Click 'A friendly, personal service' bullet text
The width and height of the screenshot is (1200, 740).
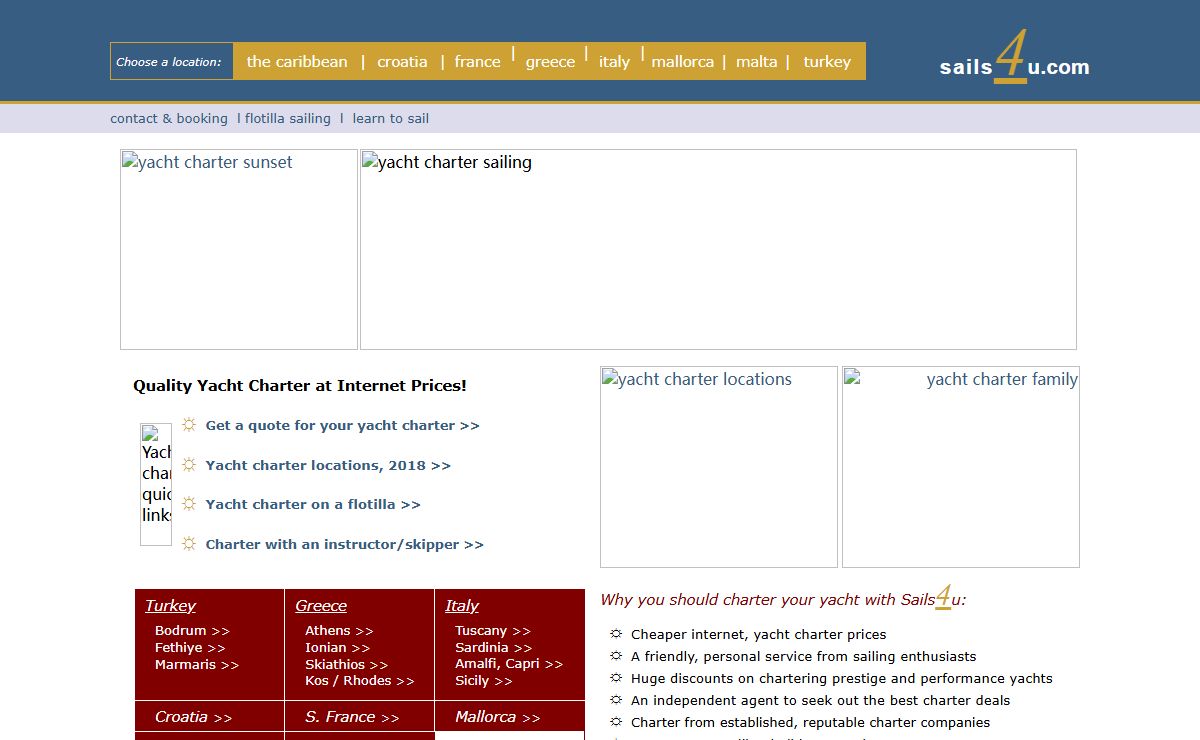click(803, 656)
